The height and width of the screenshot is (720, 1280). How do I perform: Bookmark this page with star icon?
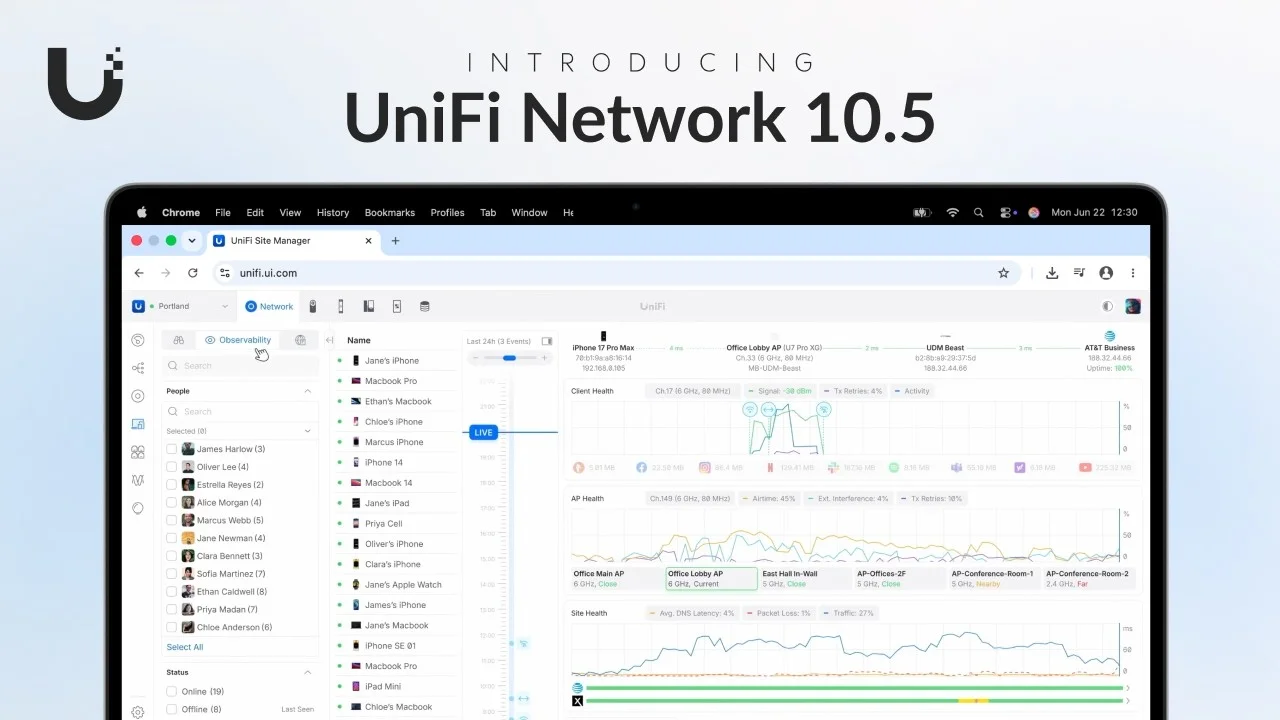[1003, 273]
